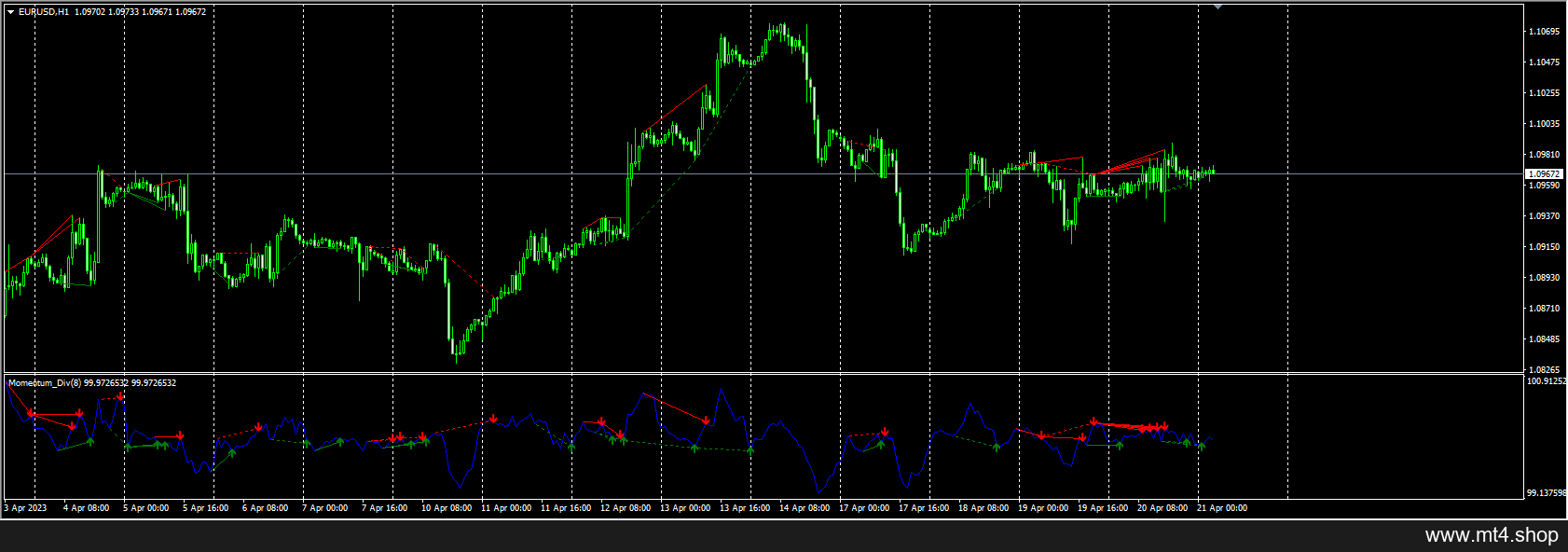Click price scale value 1.08485
This screenshot has height=552, width=1568.
tap(1544, 339)
